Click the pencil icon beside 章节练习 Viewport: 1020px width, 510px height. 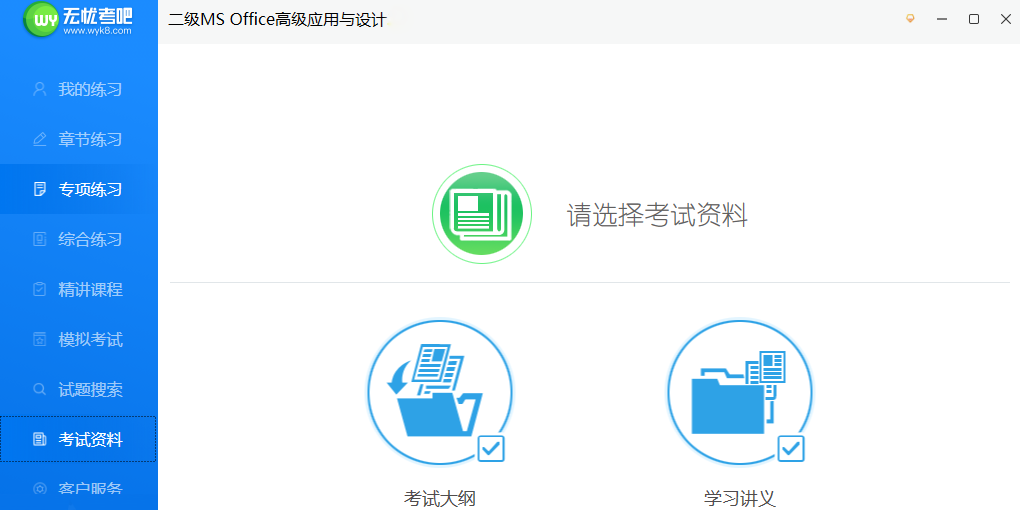tap(40, 139)
